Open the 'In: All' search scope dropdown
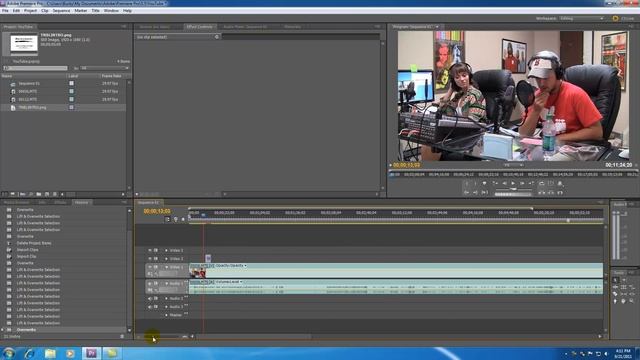The width and height of the screenshot is (640, 360). tap(104, 68)
